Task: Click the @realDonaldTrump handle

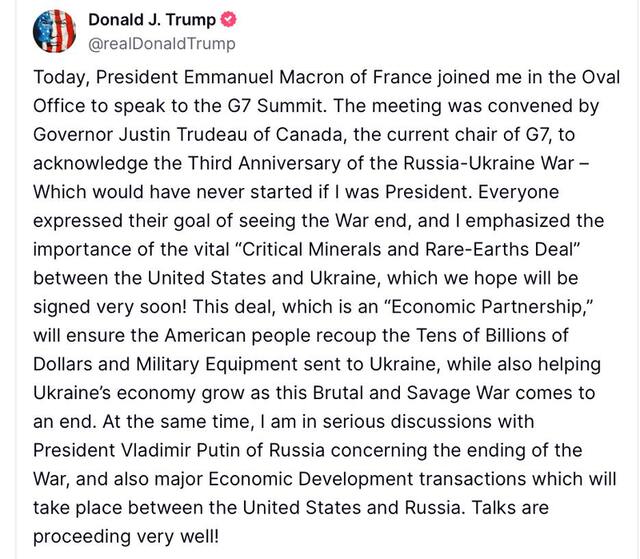Action: (x=161, y=43)
